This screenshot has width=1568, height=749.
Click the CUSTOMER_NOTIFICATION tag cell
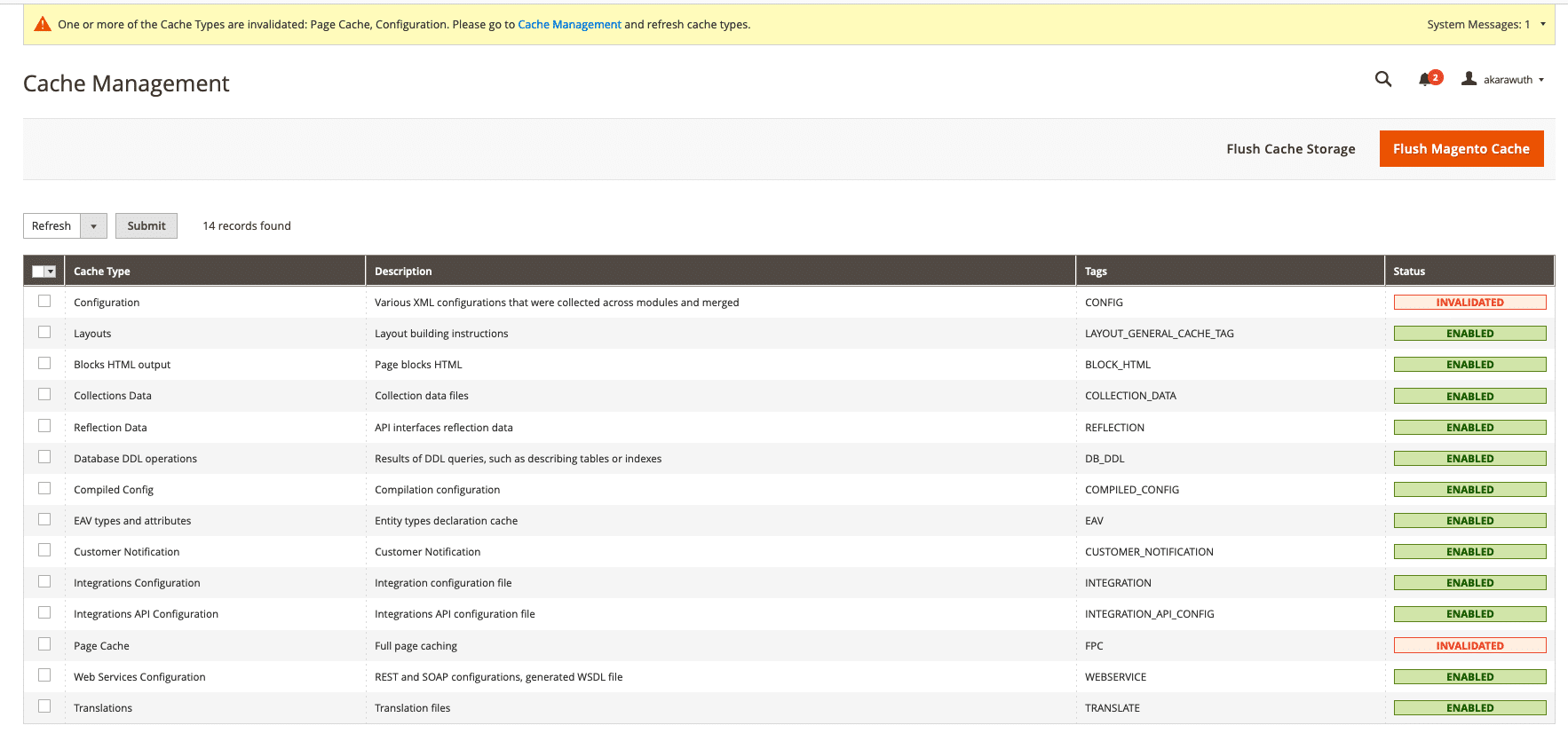[x=1149, y=552]
